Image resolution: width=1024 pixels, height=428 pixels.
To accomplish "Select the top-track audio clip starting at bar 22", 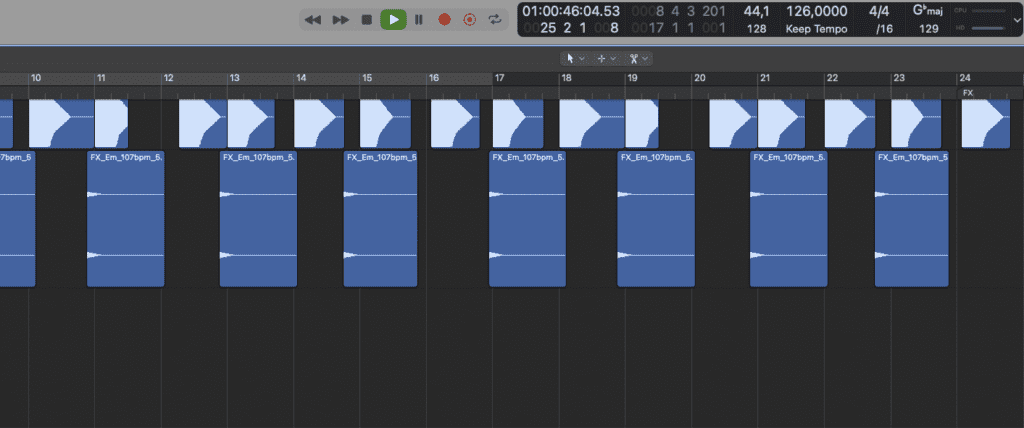I will [850, 123].
